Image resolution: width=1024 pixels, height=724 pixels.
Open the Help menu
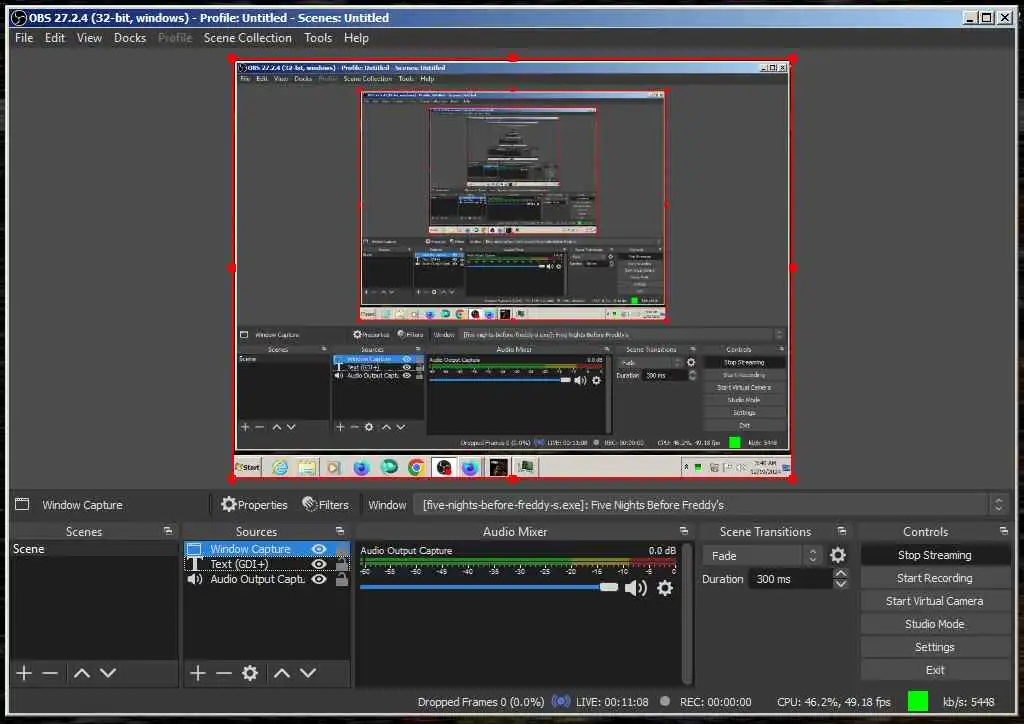pyautogui.click(x=357, y=38)
